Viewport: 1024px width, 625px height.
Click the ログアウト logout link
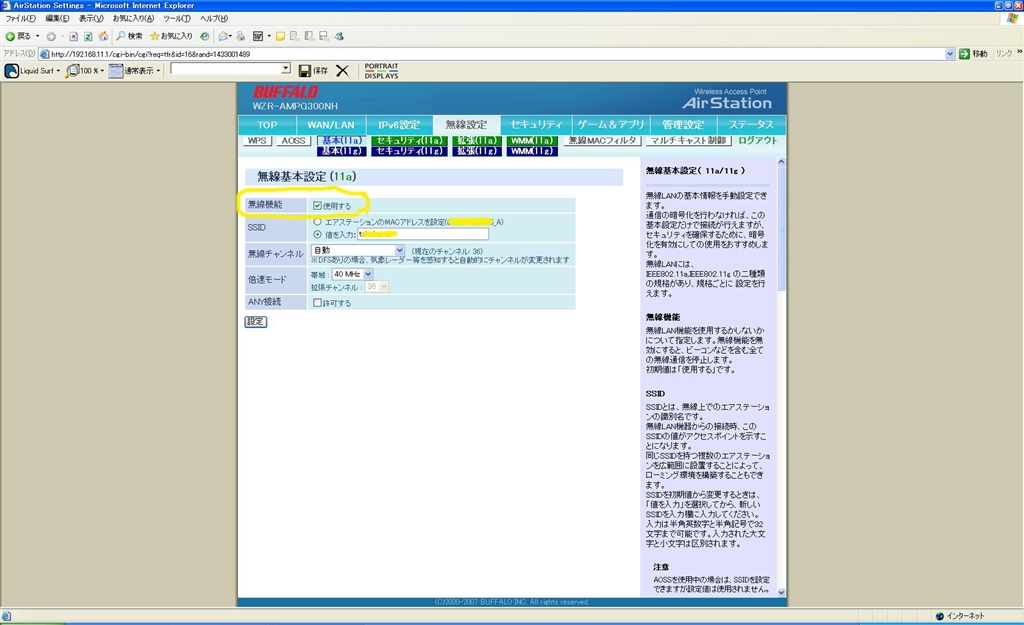pos(758,140)
